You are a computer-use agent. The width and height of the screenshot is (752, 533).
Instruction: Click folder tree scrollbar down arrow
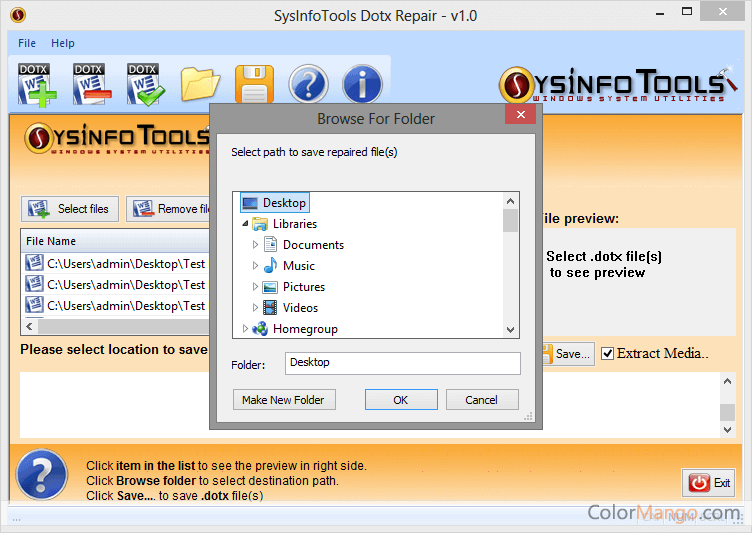pos(510,330)
